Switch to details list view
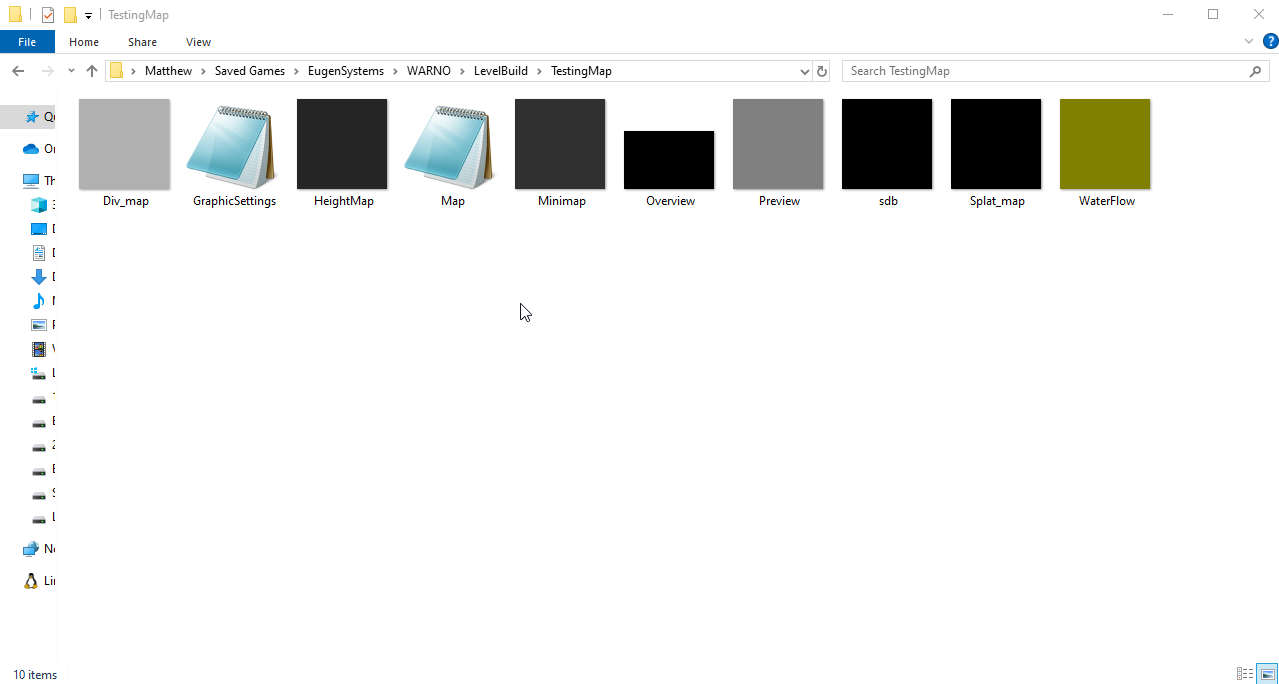Image resolution: width=1279 pixels, height=684 pixels. 1245,674
